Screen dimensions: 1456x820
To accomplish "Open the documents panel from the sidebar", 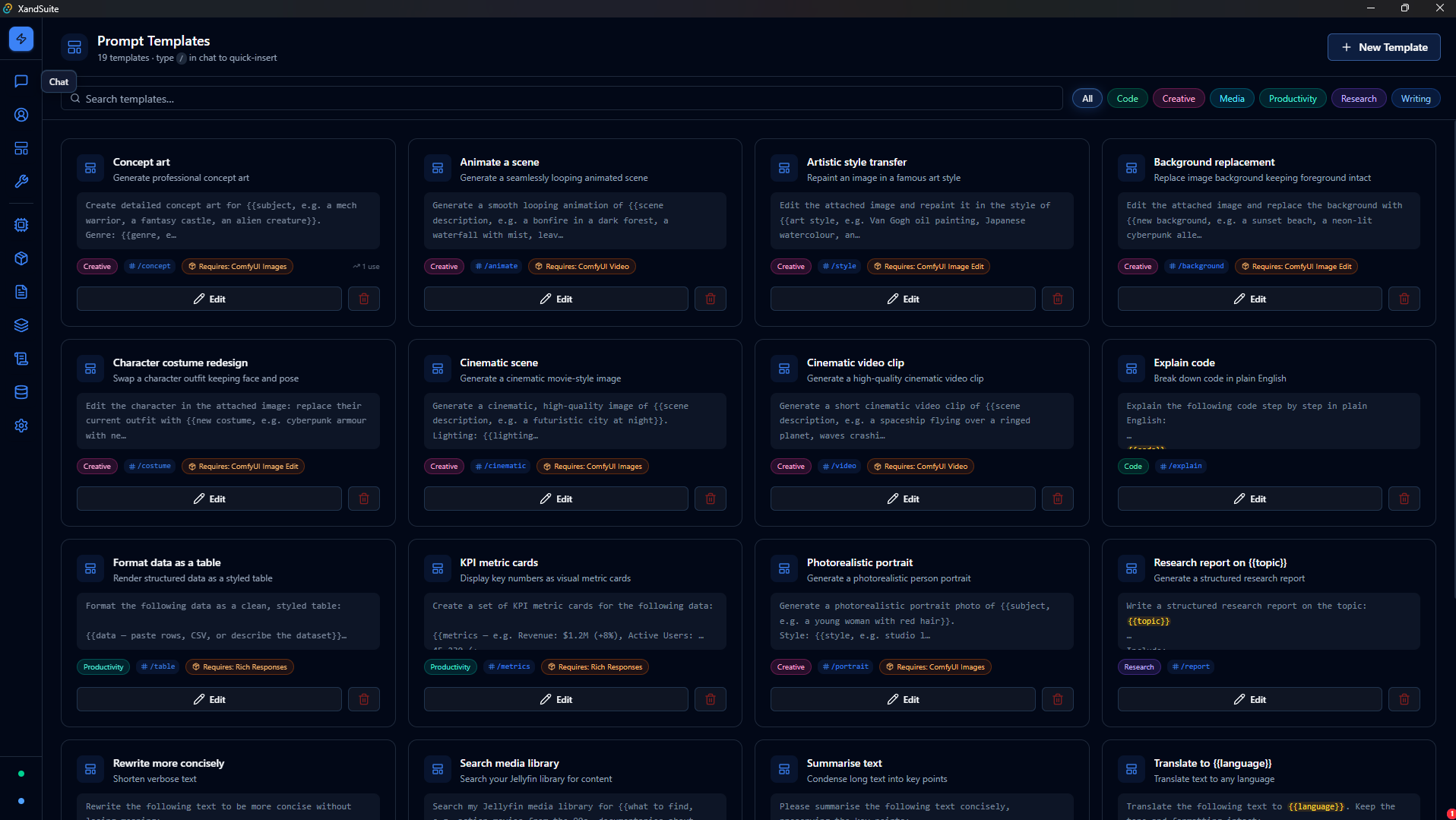I will coord(21,291).
